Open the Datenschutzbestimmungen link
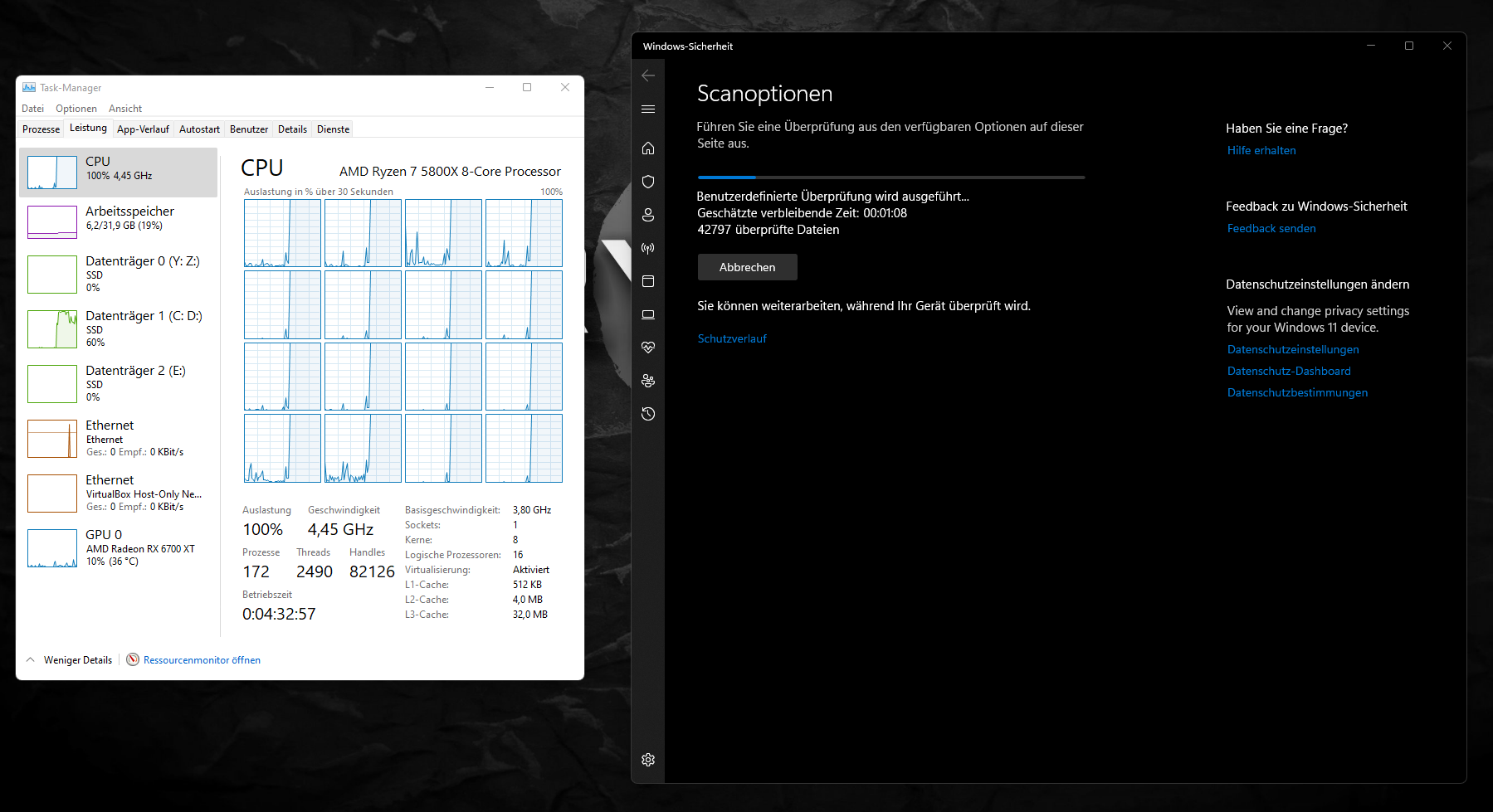Viewport: 1493px width, 812px height. coord(1297,392)
